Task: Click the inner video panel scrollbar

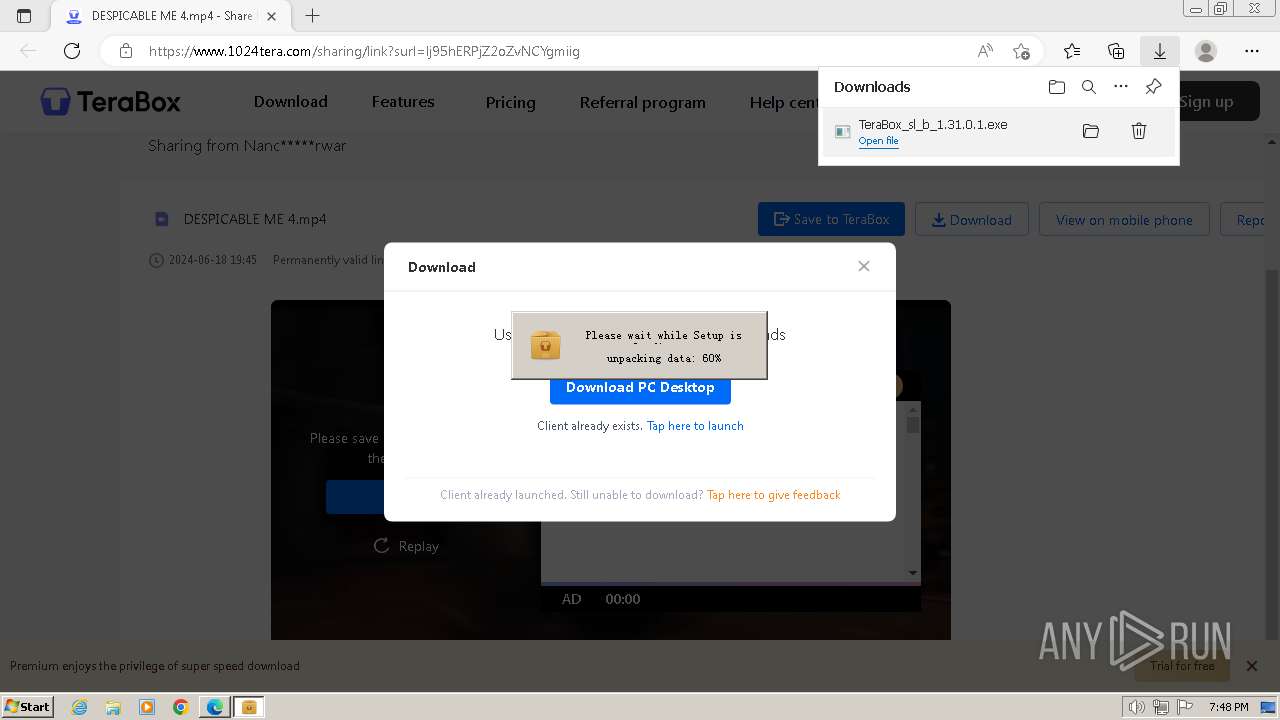Action: [913, 490]
